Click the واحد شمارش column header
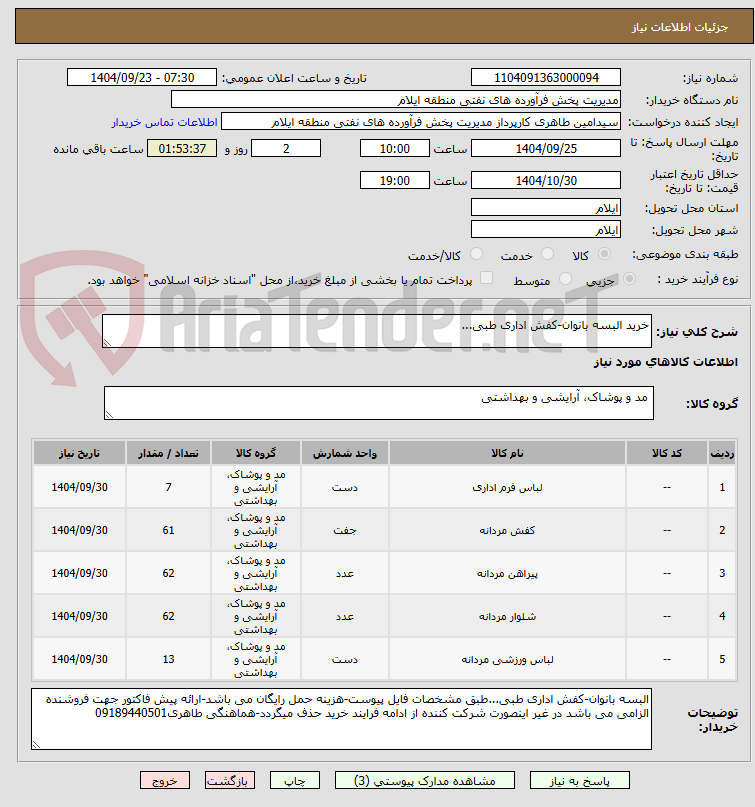The image size is (755, 807). click(345, 453)
